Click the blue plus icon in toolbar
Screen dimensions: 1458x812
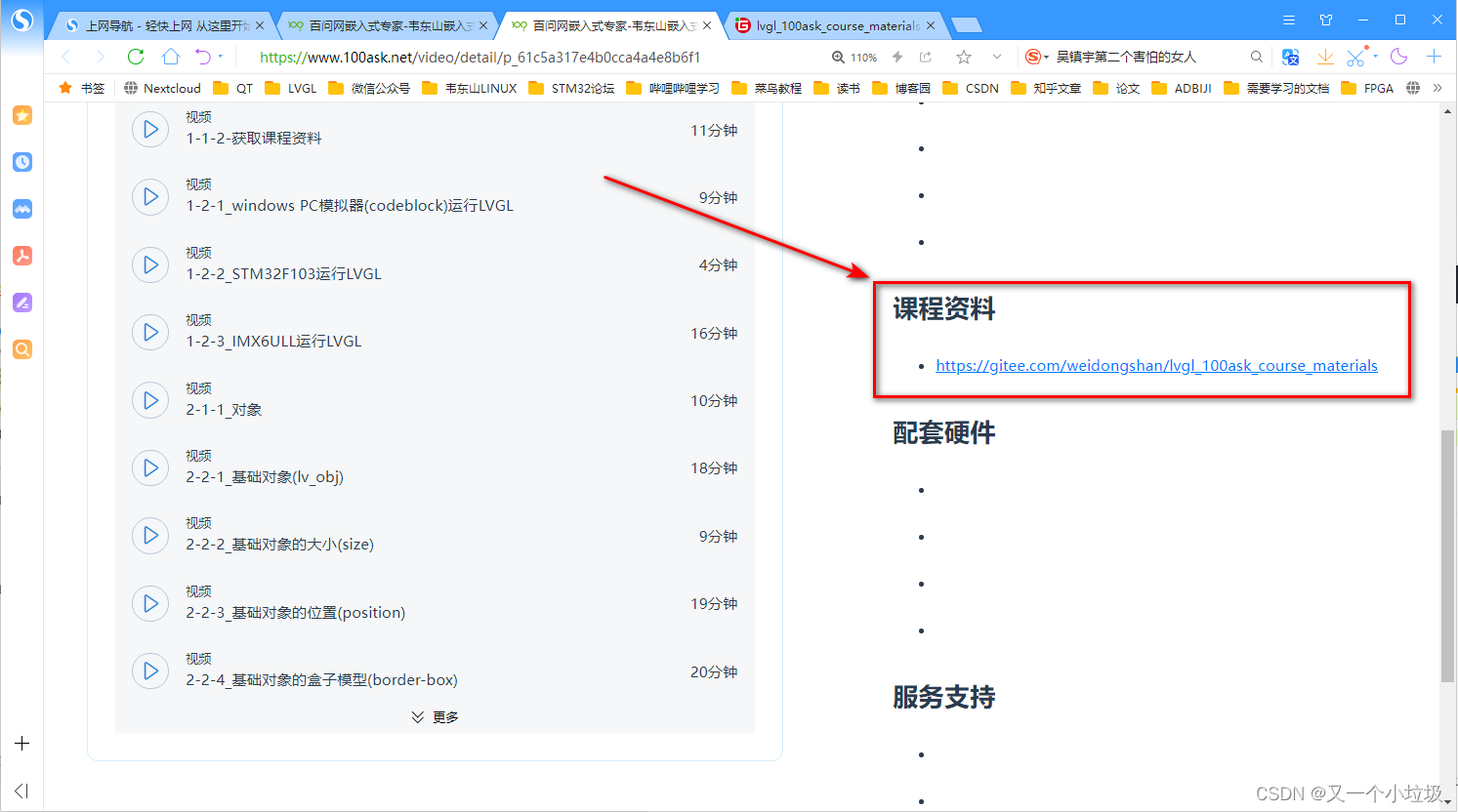click(x=1434, y=57)
